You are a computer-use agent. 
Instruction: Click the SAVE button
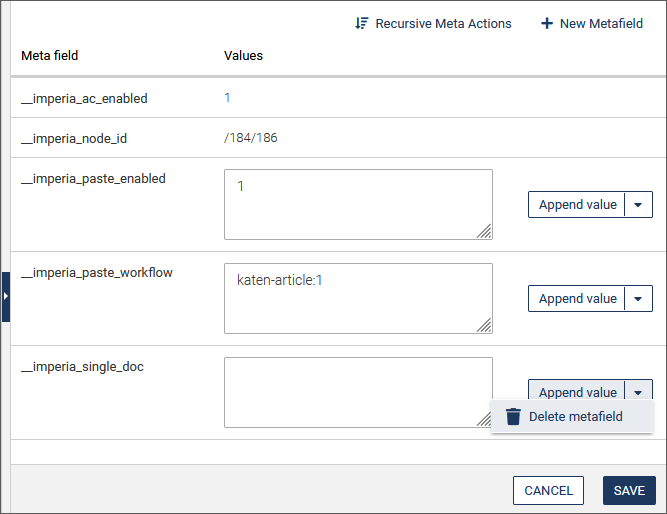tap(629, 491)
